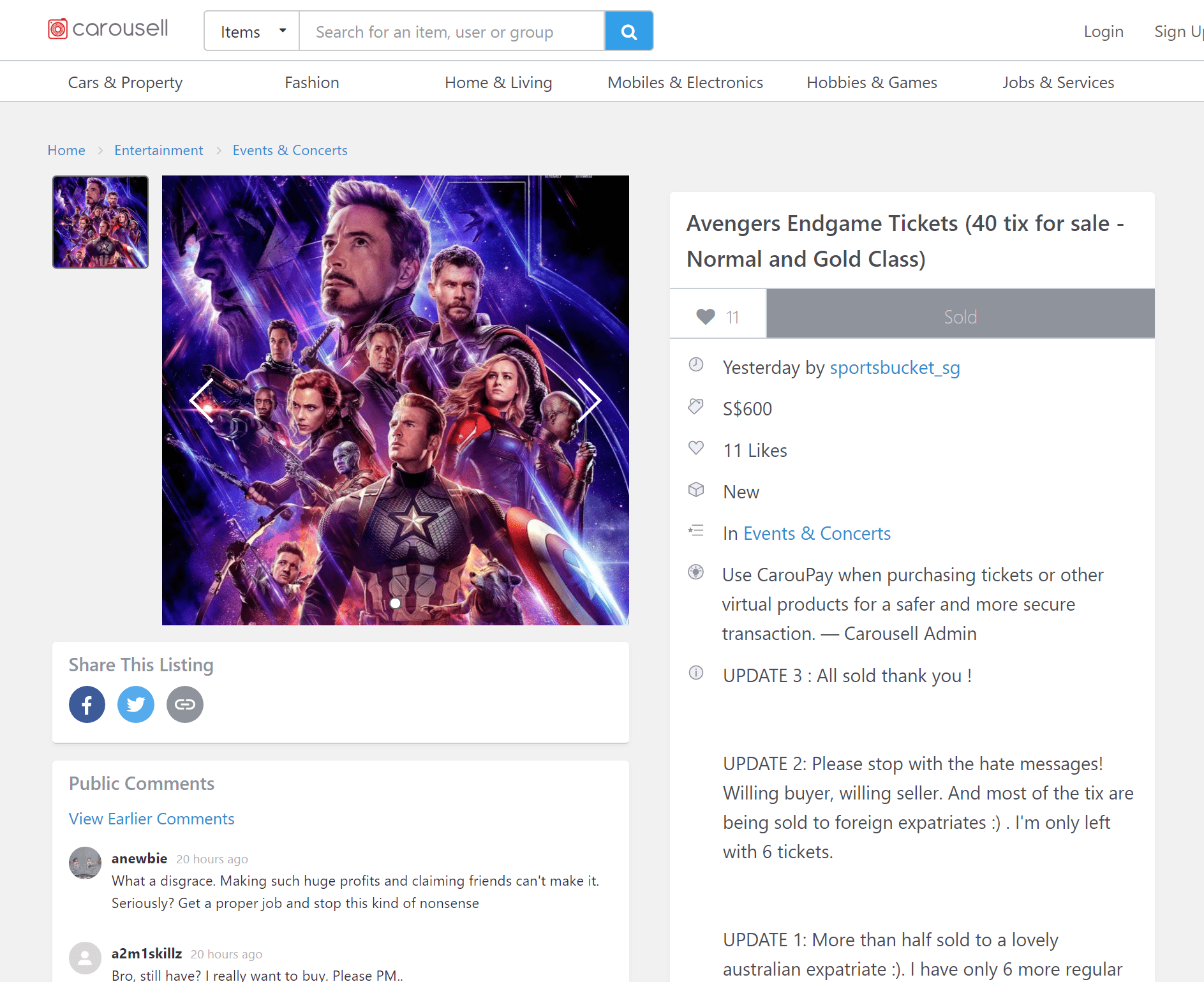Viewport: 1204px width, 982px height.
Task: Show next image with right arrow
Action: [x=588, y=400]
